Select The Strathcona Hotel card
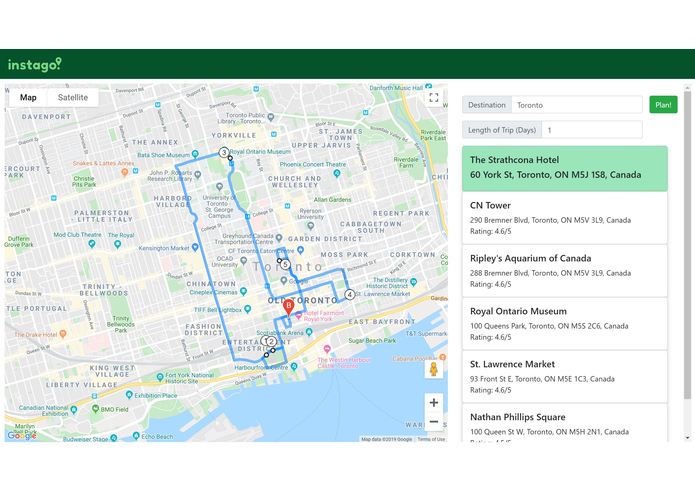The height and width of the screenshot is (494, 695). [565, 168]
